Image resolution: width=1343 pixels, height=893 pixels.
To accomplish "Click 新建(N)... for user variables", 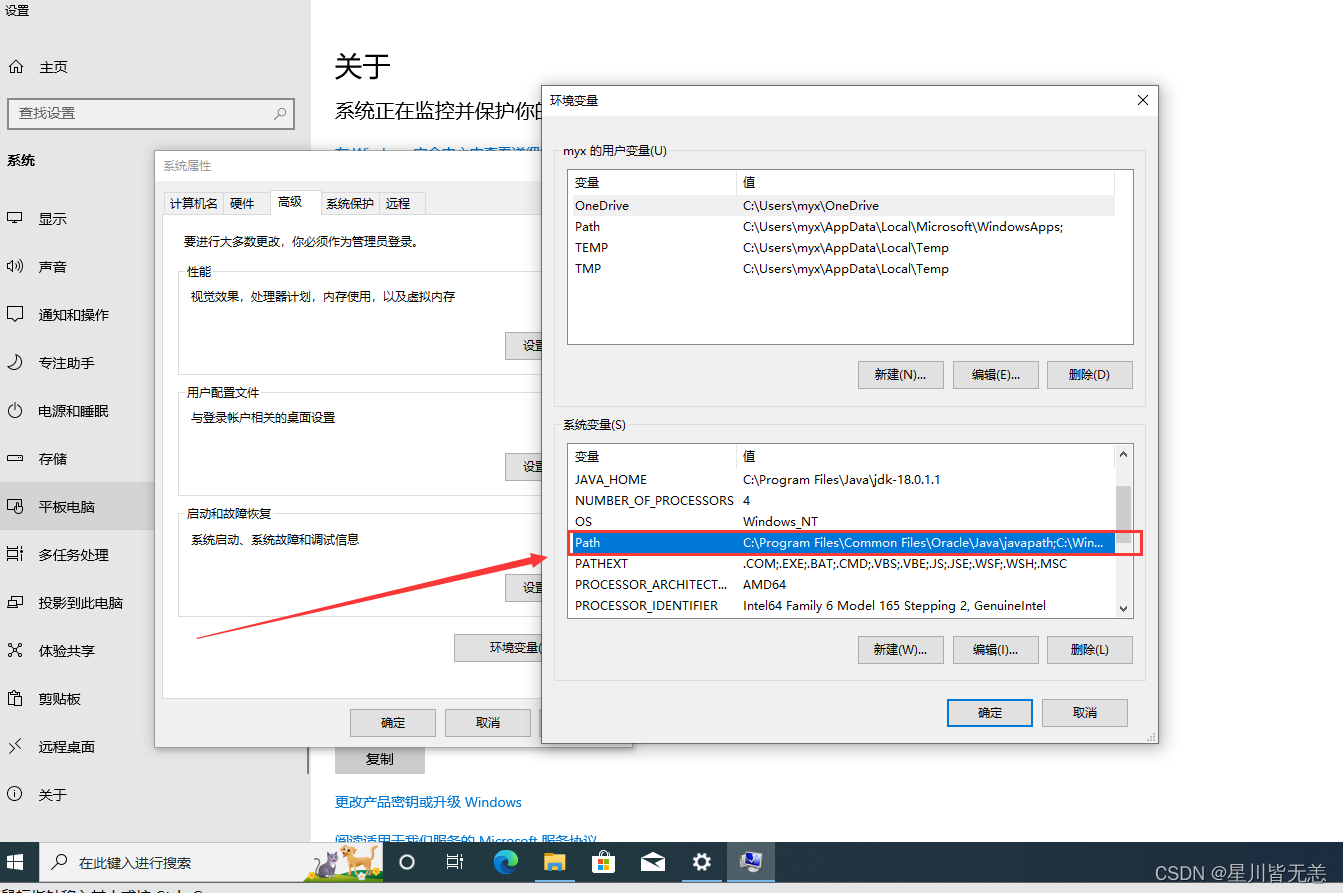I will click(900, 375).
